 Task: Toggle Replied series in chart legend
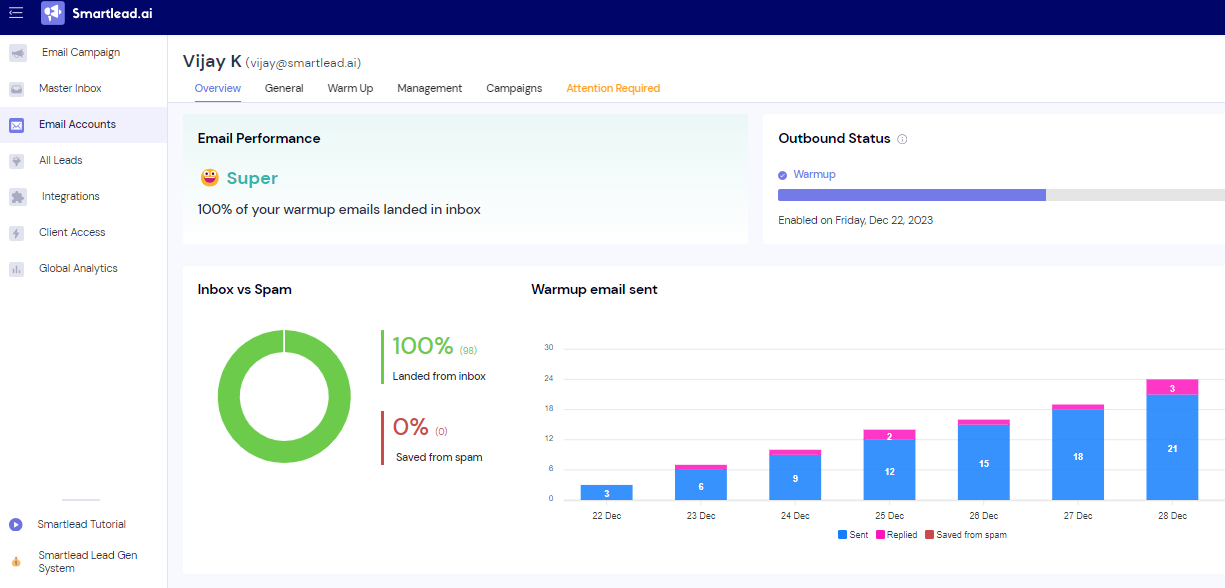click(896, 535)
